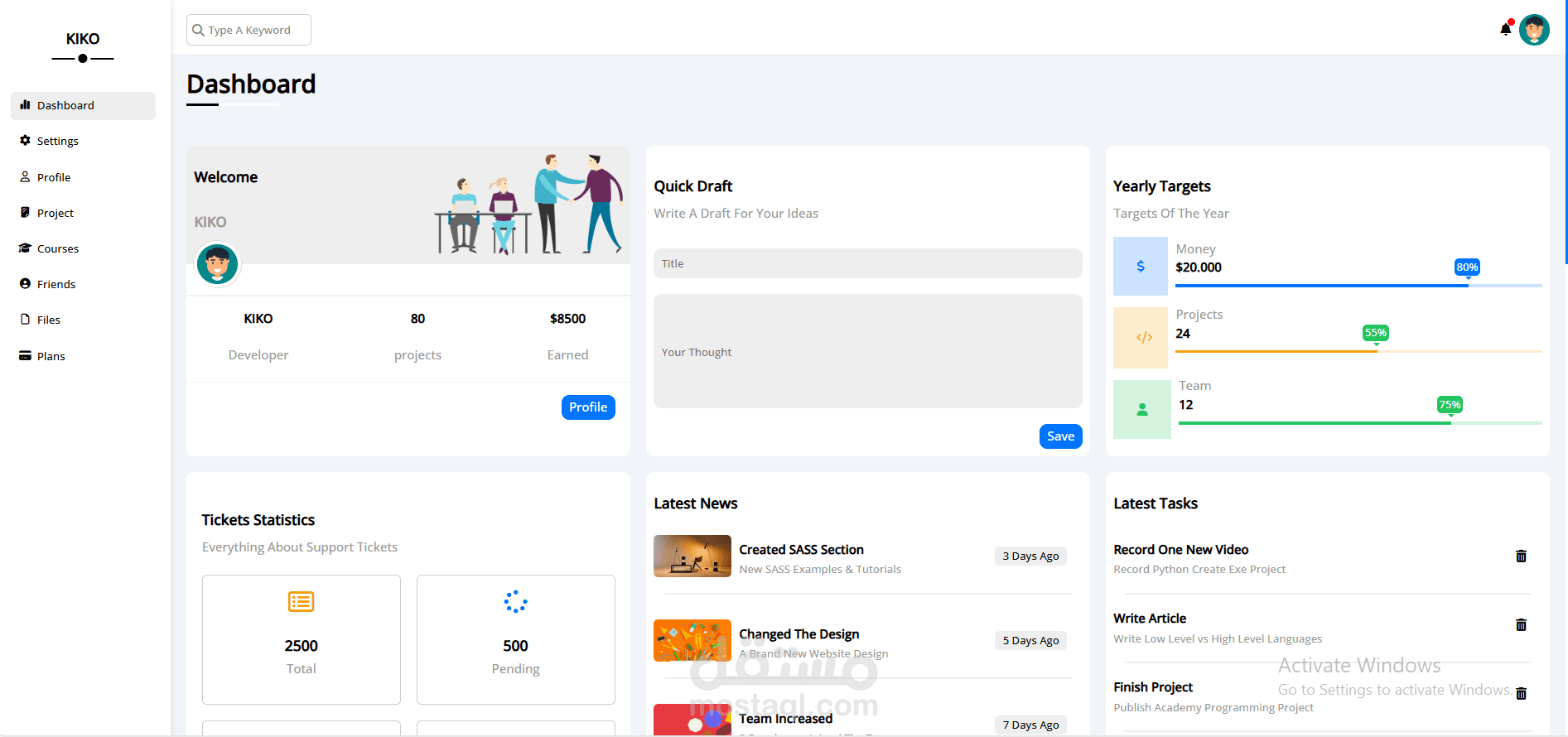Open the Friends menu item
Screen dimensions: 1568x737
(83, 284)
